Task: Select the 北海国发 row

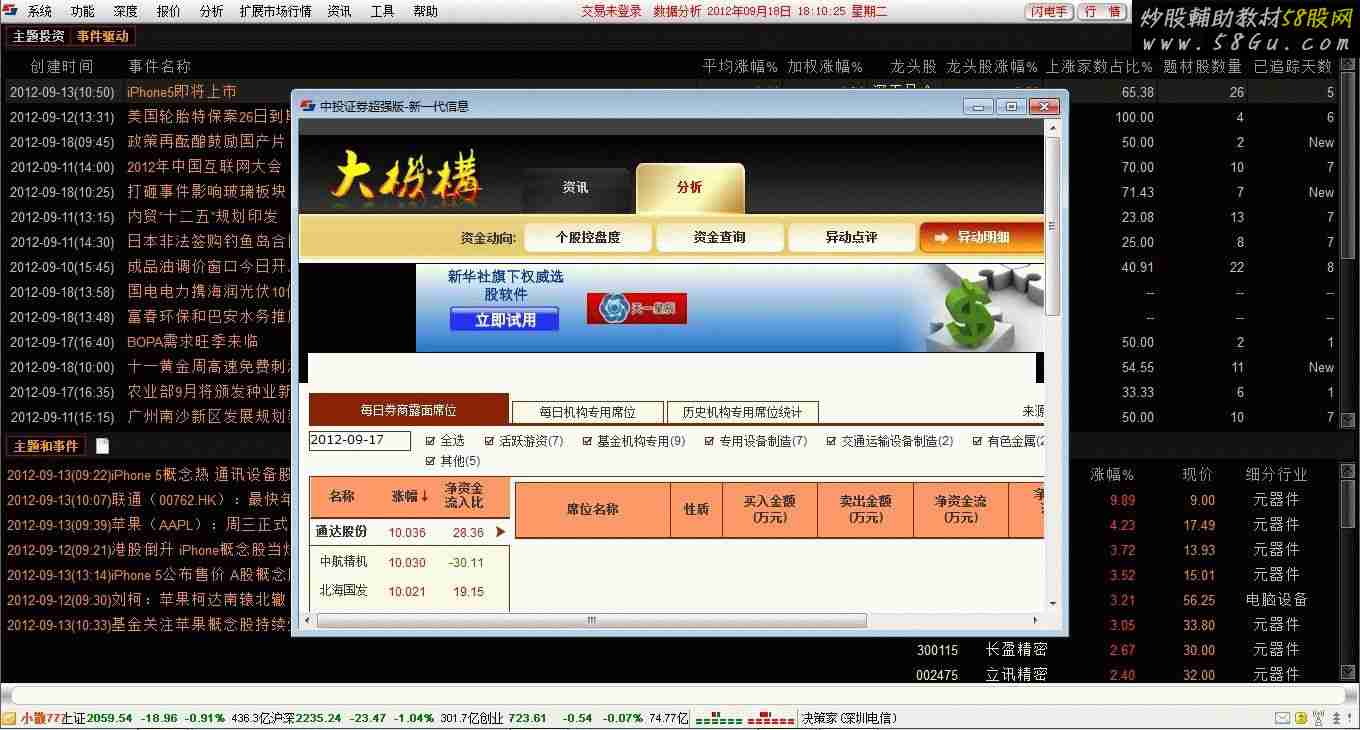Action: point(409,591)
